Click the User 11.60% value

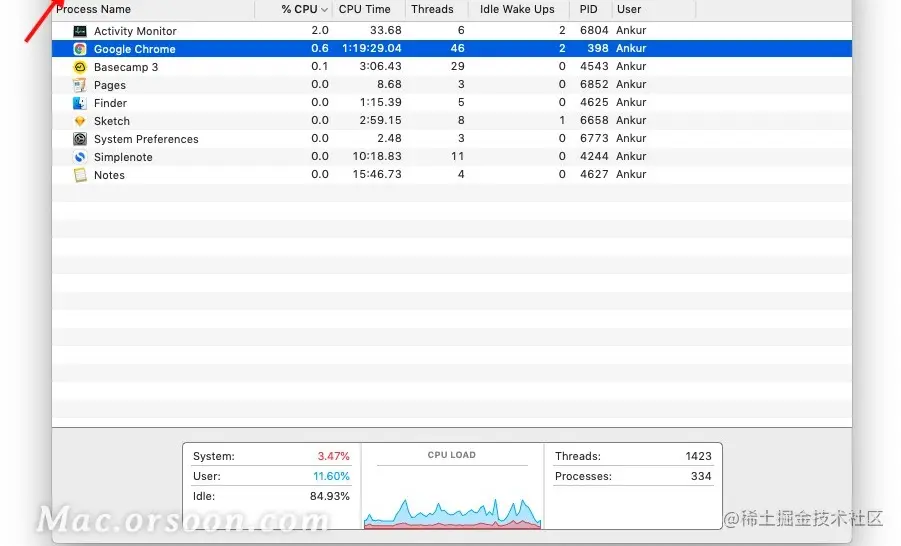coord(331,476)
